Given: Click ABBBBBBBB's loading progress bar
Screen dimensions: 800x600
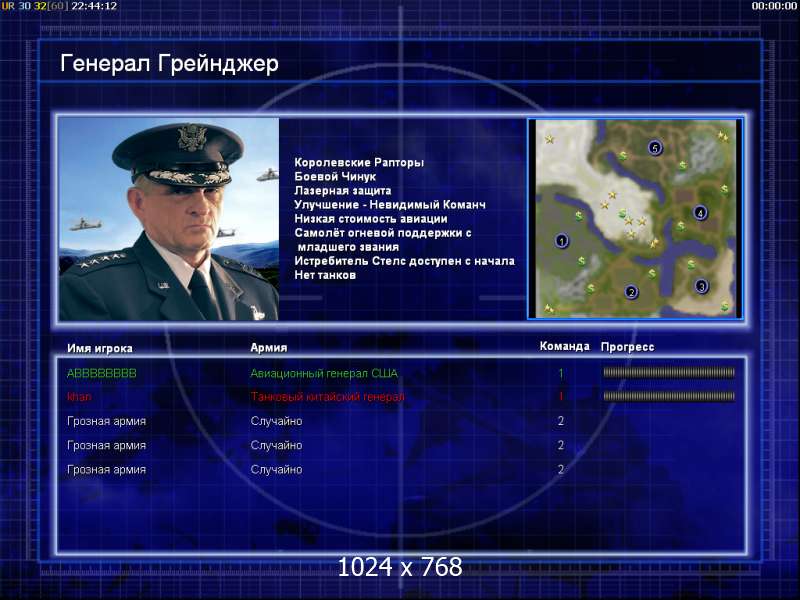Looking at the screenshot, I should 669,373.
